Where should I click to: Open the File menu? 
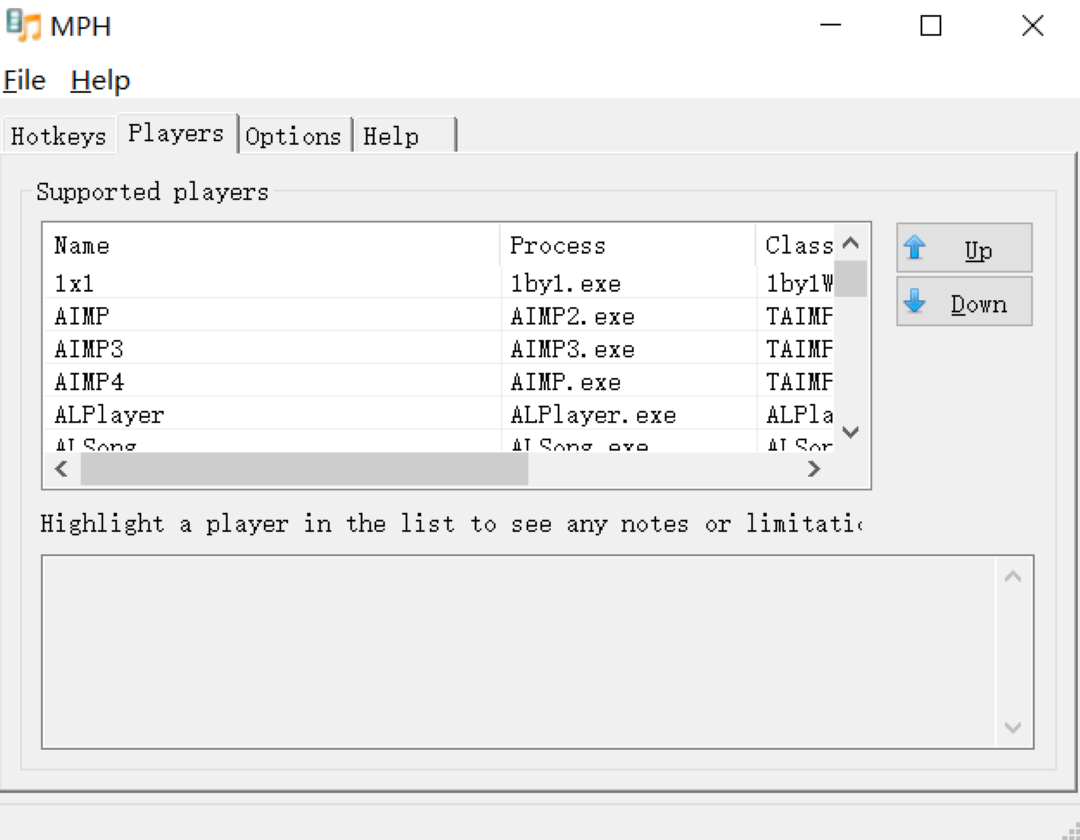pyautogui.click(x=25, y=80)
